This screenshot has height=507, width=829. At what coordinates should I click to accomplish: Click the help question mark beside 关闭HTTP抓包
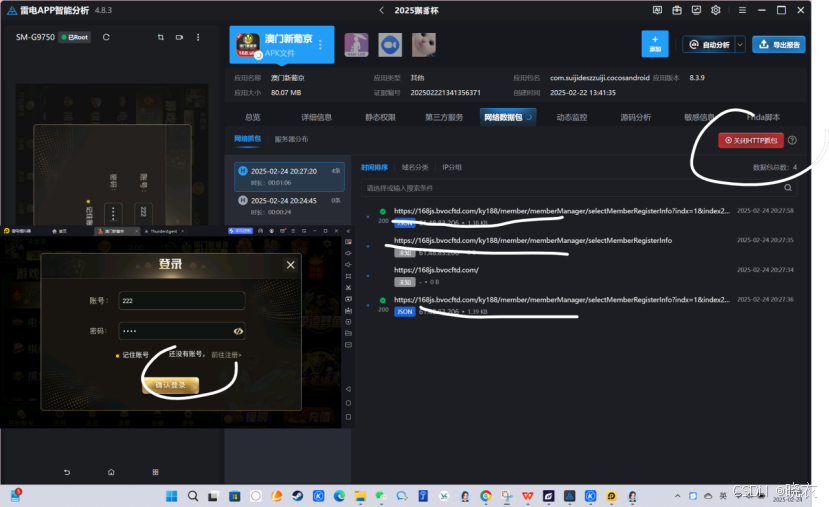coord(792,140)
